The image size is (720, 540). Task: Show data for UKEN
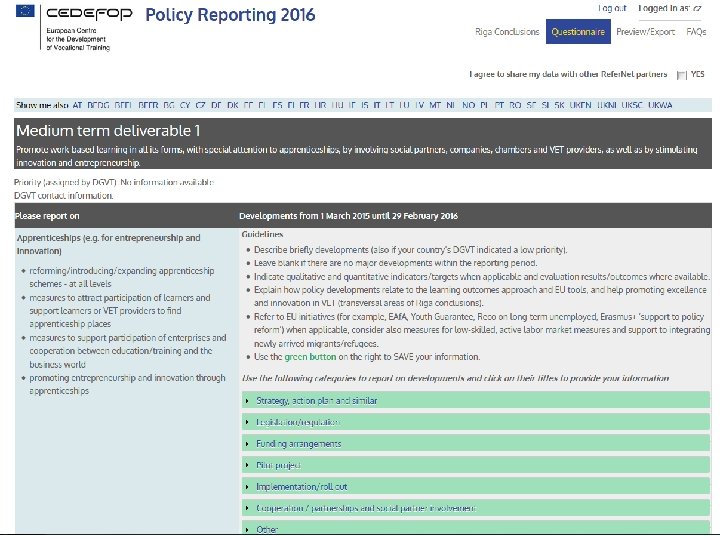pos(580,105)
